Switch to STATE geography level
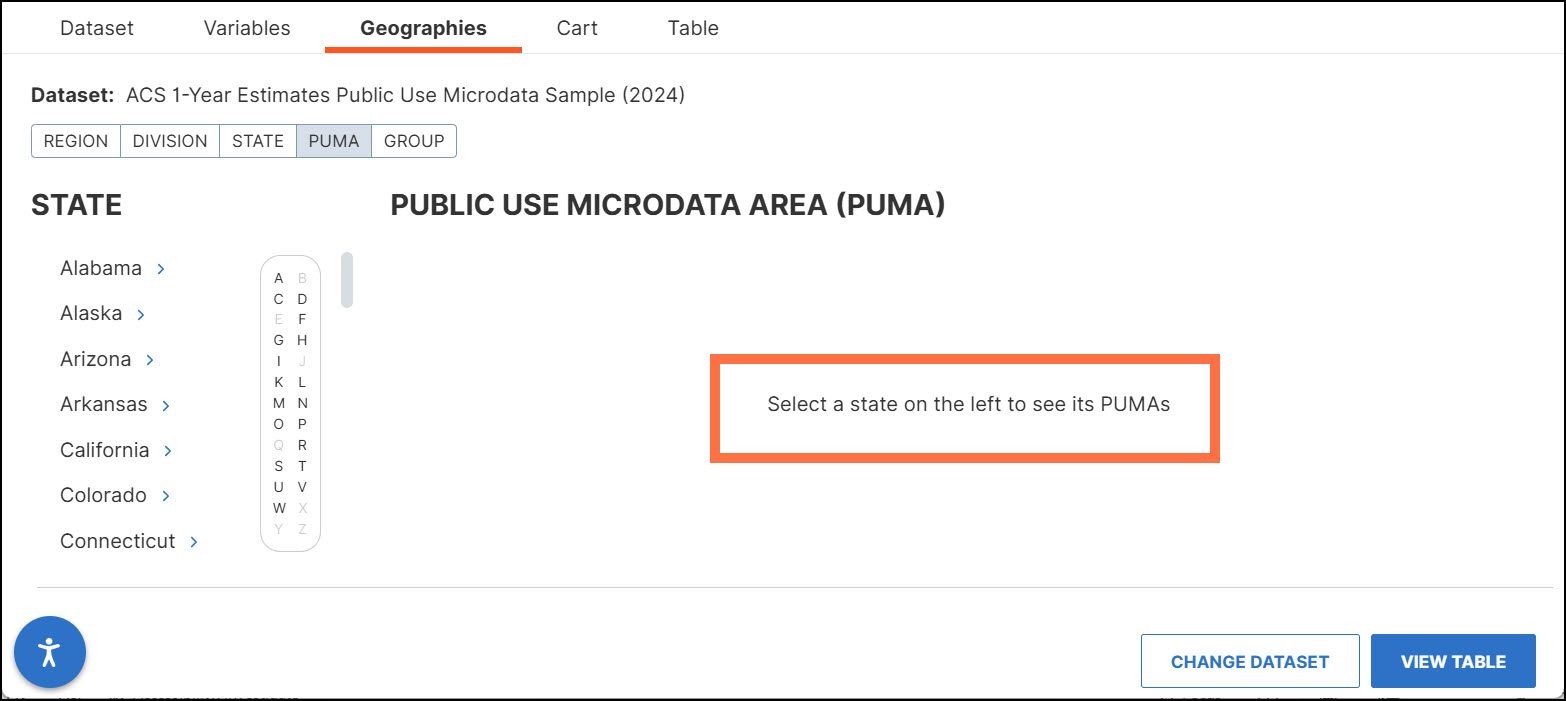Screen dimensions: 1566x701 pos(258,141)
